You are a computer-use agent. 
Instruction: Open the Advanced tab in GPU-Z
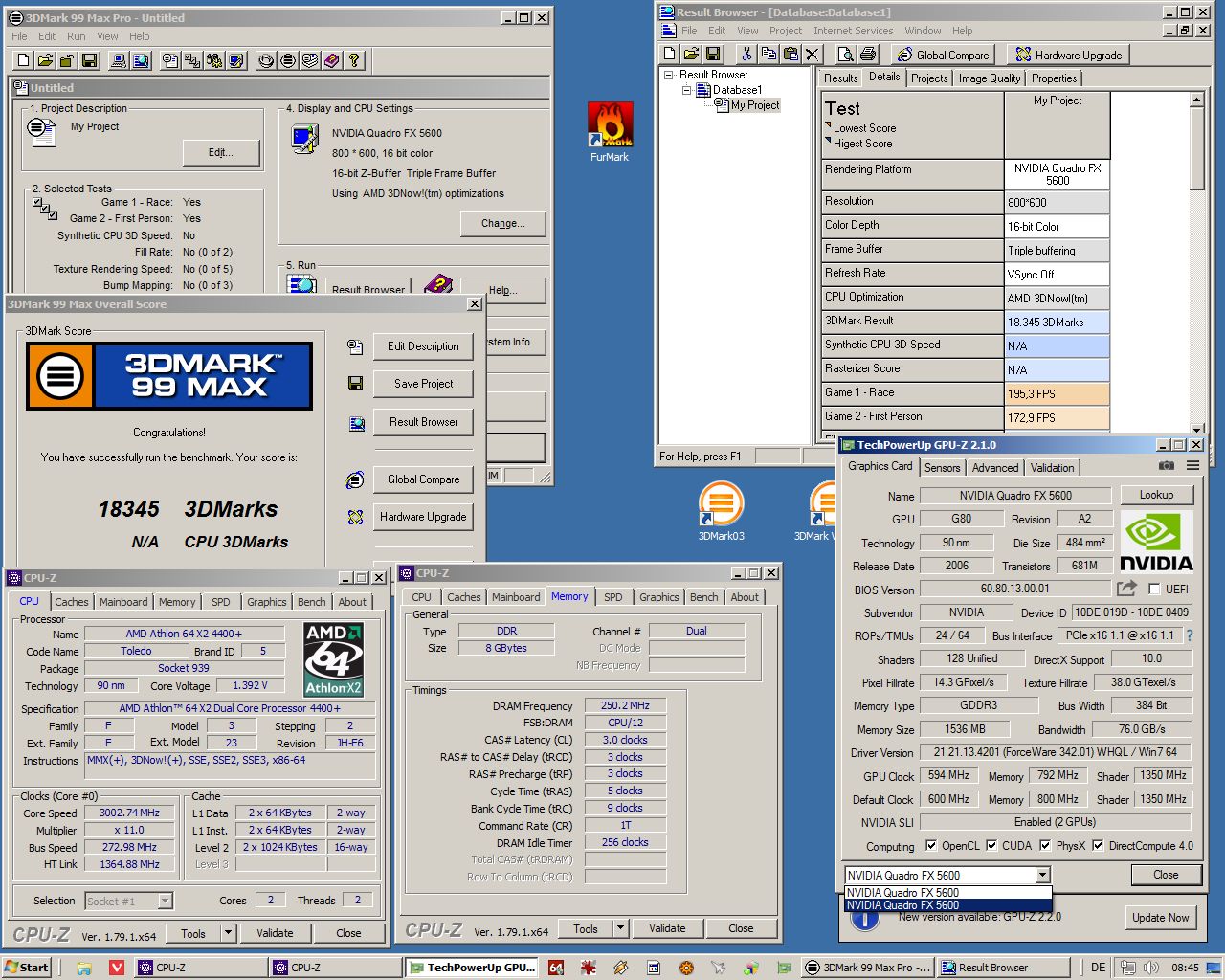995,468
